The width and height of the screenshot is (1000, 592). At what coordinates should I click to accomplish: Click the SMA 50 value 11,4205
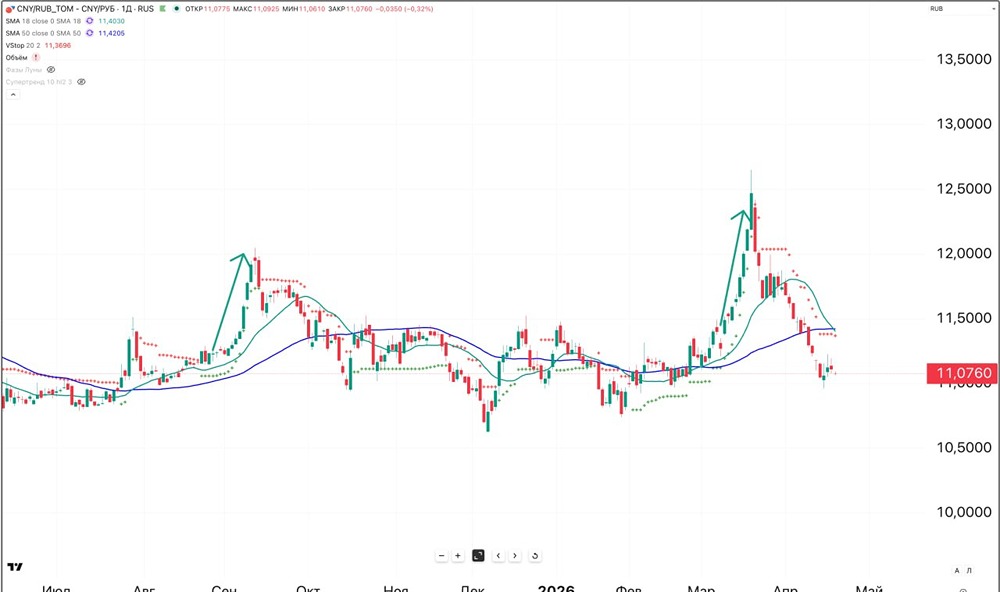[112, 33]
